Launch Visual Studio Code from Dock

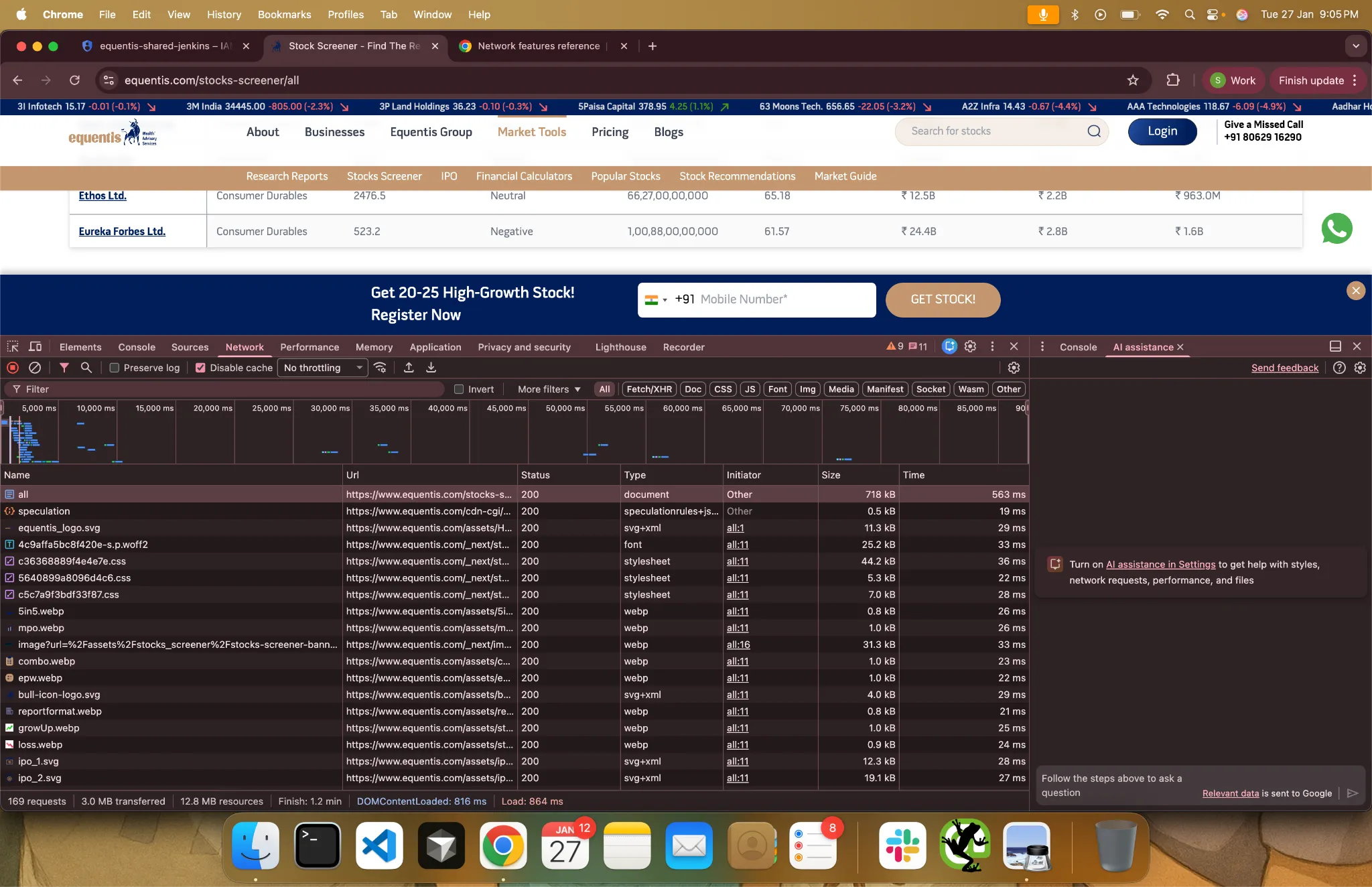click(x=379, y=845)
